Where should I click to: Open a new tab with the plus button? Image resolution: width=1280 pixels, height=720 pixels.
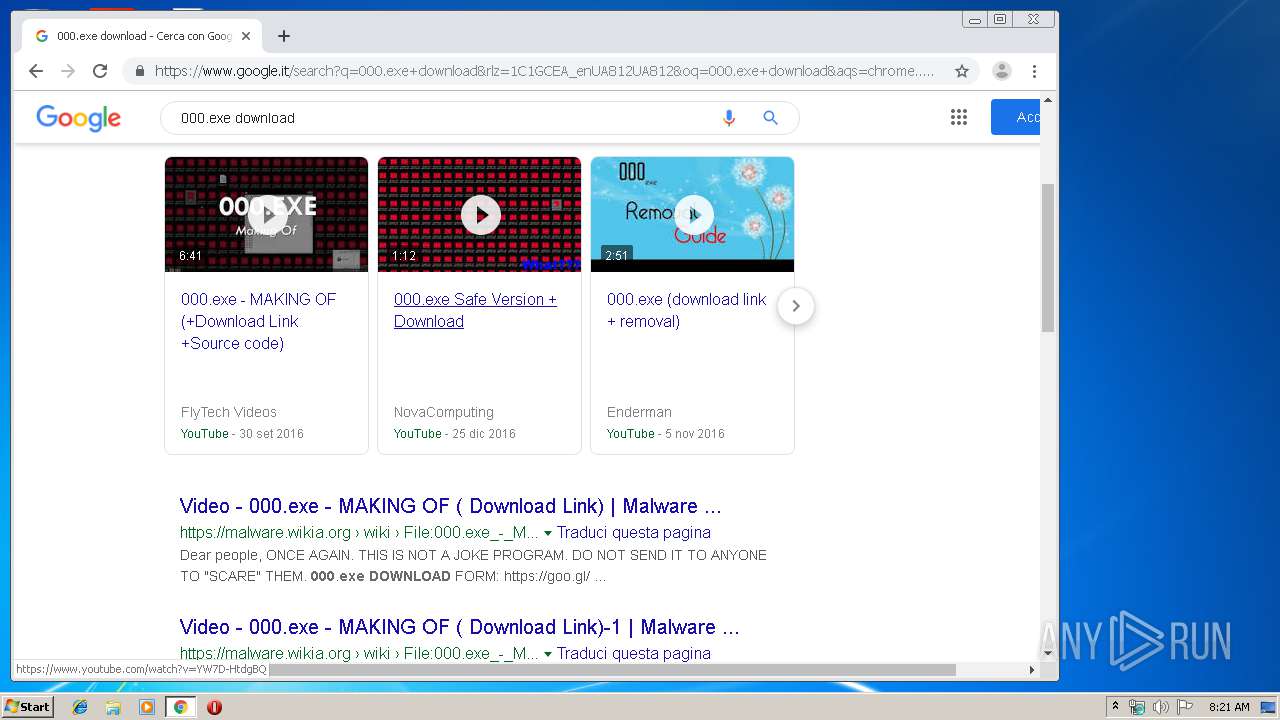pos(284,36)
